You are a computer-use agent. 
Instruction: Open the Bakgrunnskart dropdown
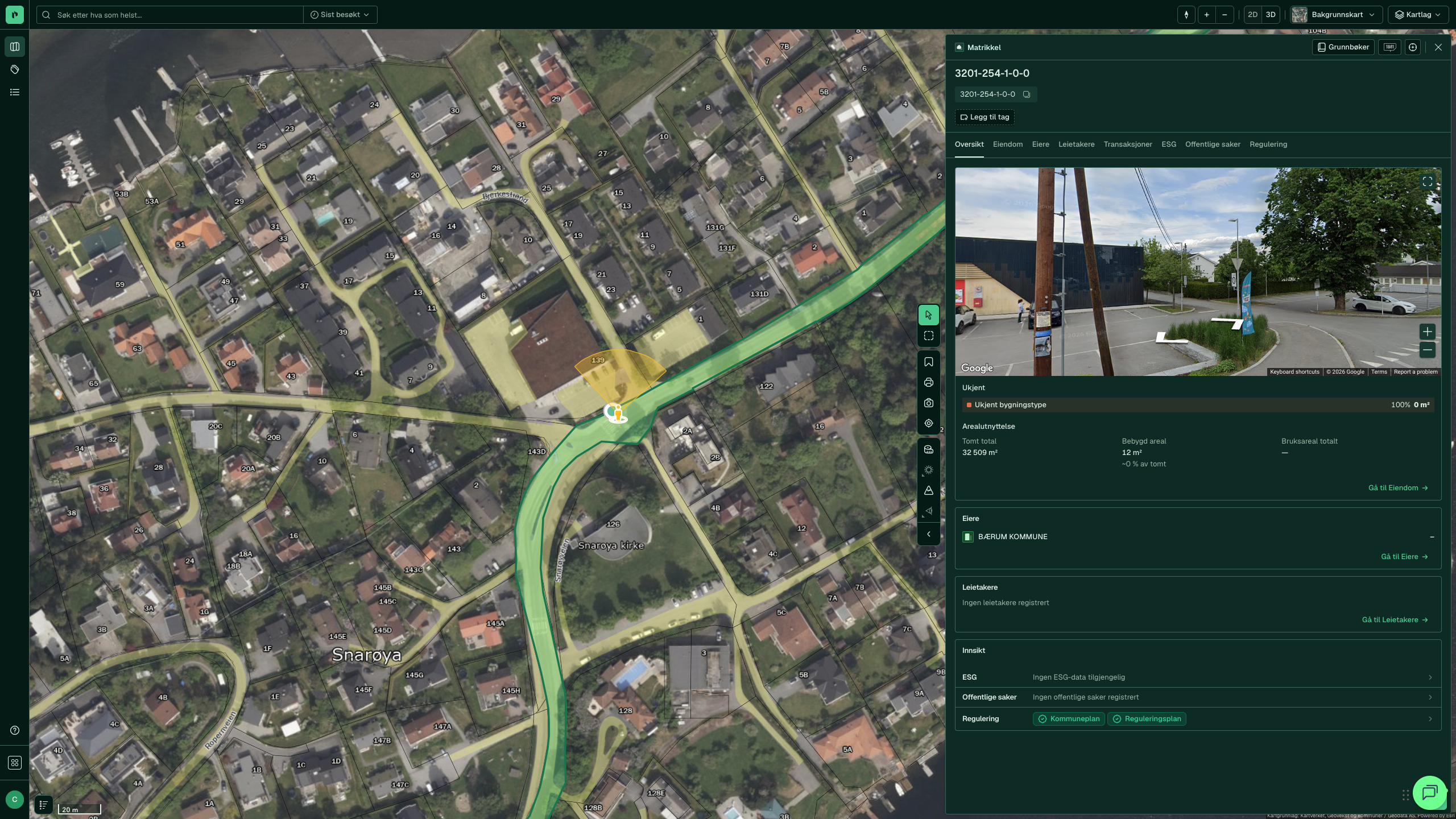(1335, 15)
